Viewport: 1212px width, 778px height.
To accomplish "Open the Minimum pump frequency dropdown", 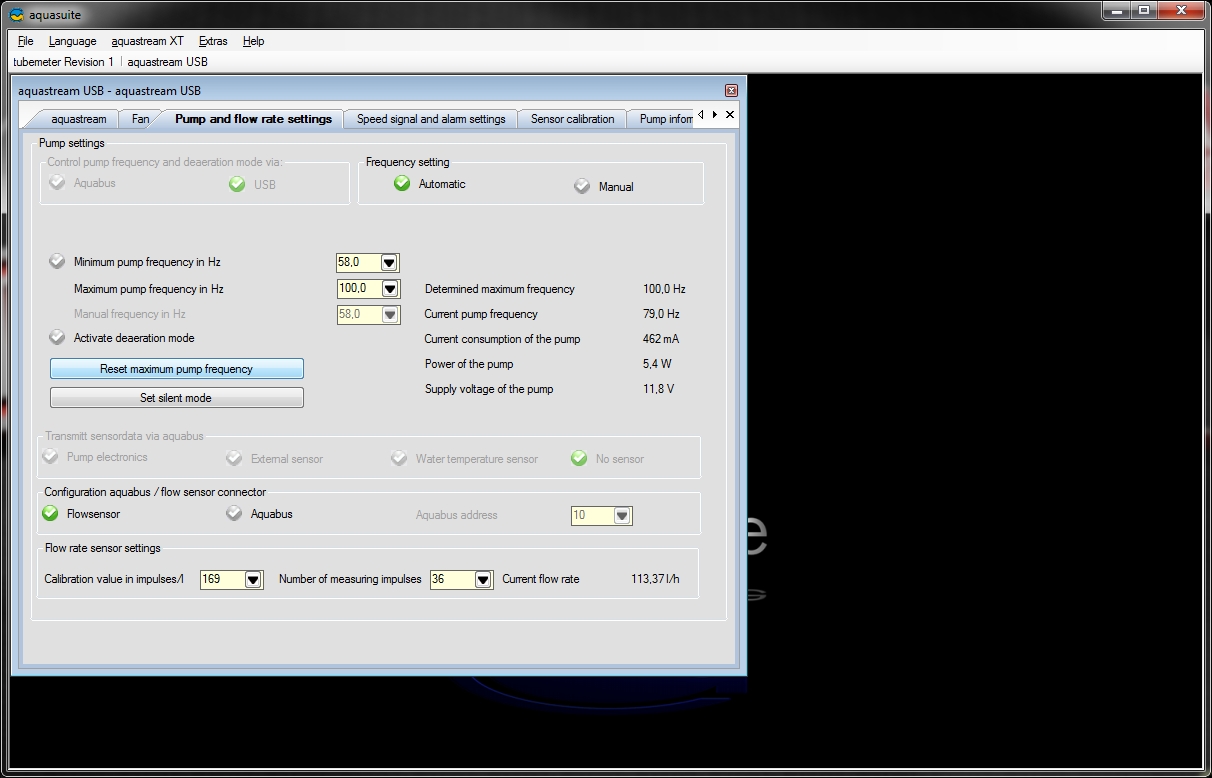I will [x=390, y=263].
